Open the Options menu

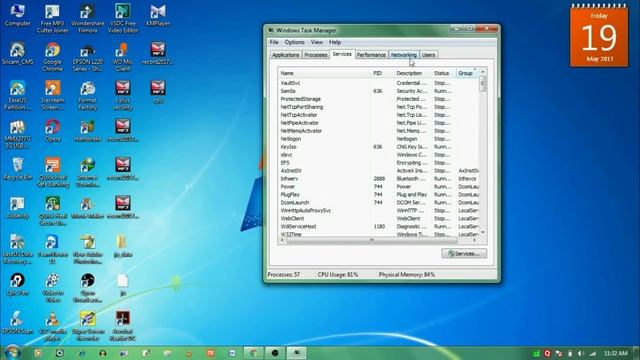[x=294, y=42]
